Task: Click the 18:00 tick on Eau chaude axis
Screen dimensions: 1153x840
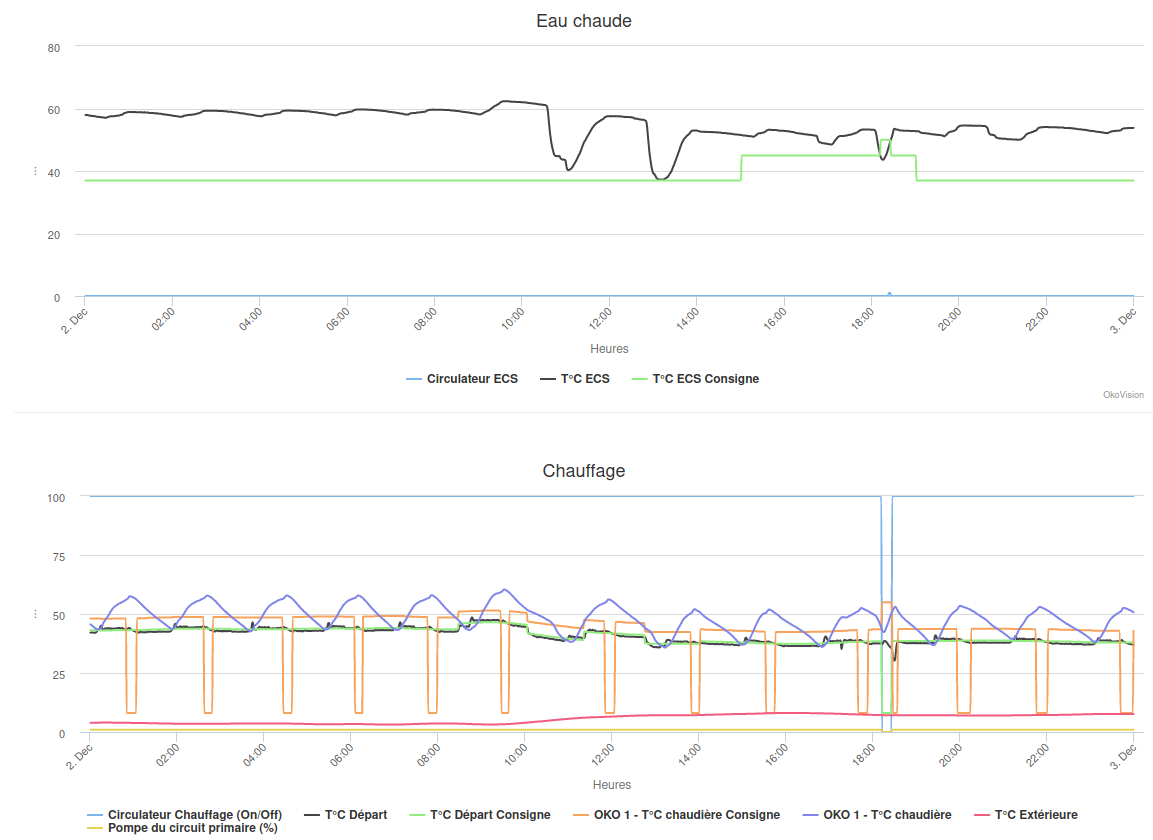Action: click(x=863, y=318)
